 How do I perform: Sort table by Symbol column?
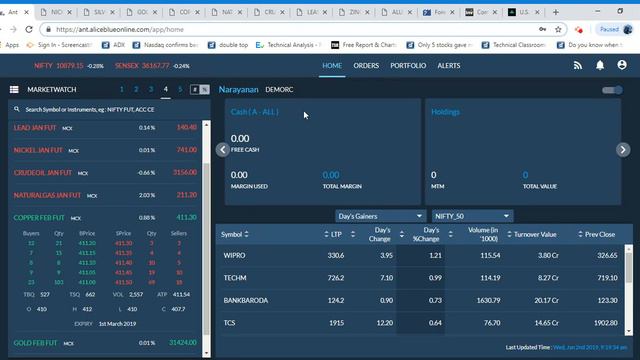pyautogui.click(x=235, y=234)
